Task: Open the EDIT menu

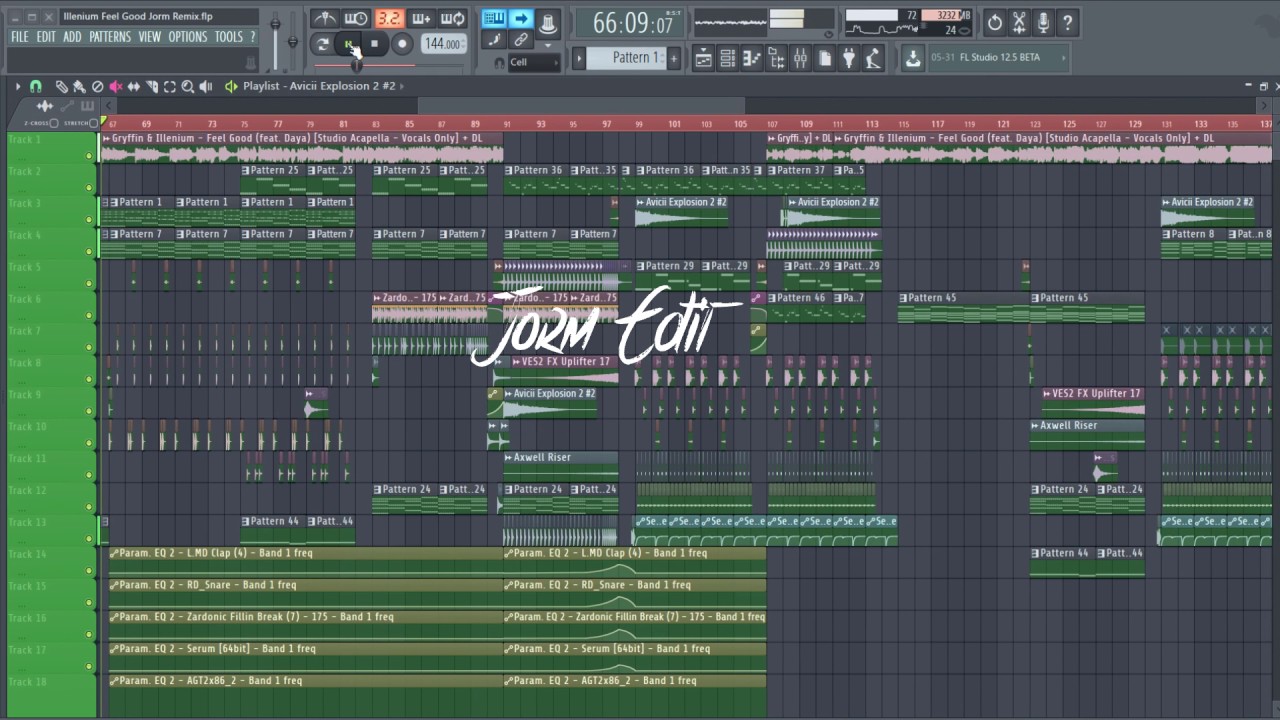Action: (46, 37)
